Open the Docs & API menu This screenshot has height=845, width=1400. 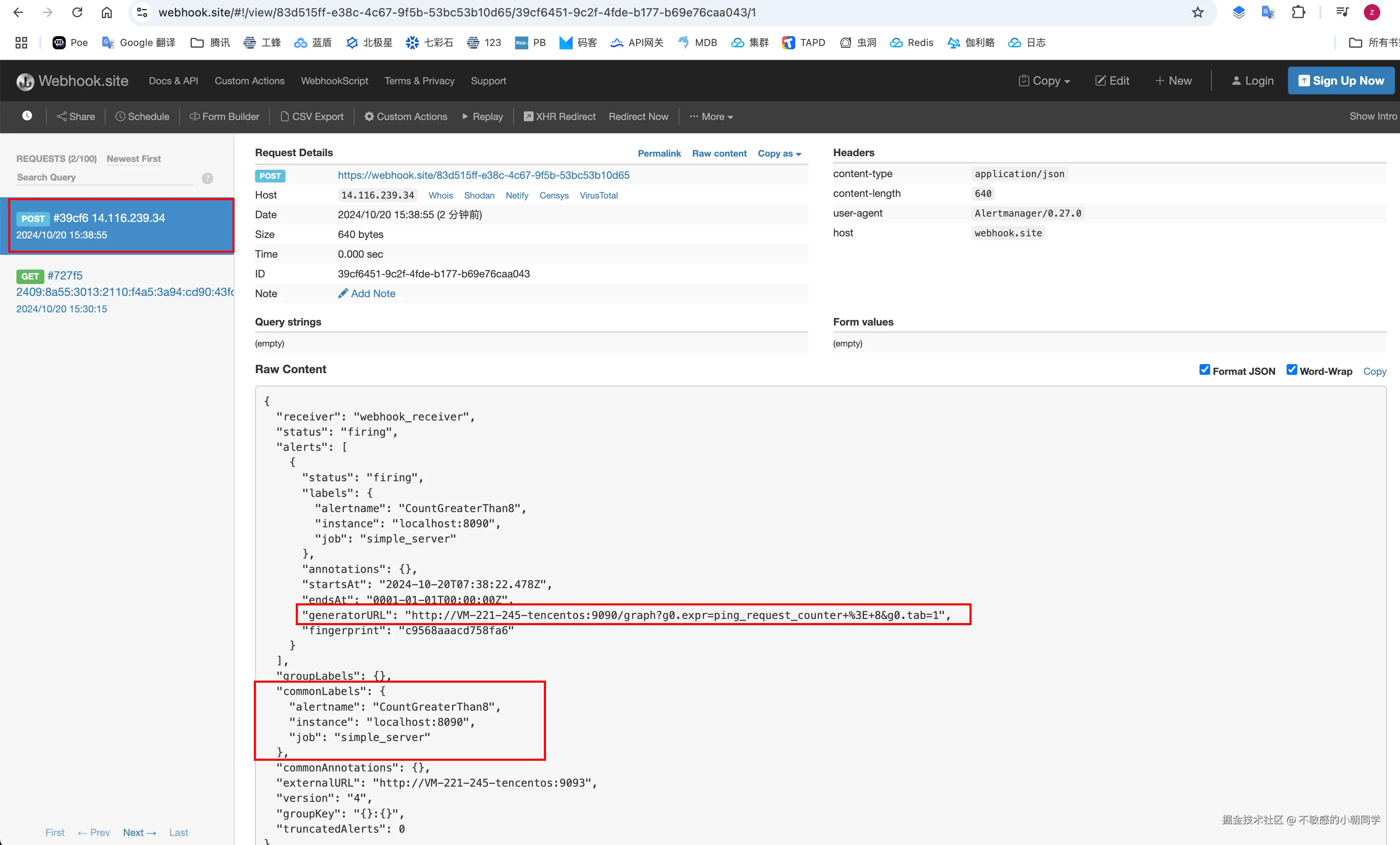click(173, 81)
